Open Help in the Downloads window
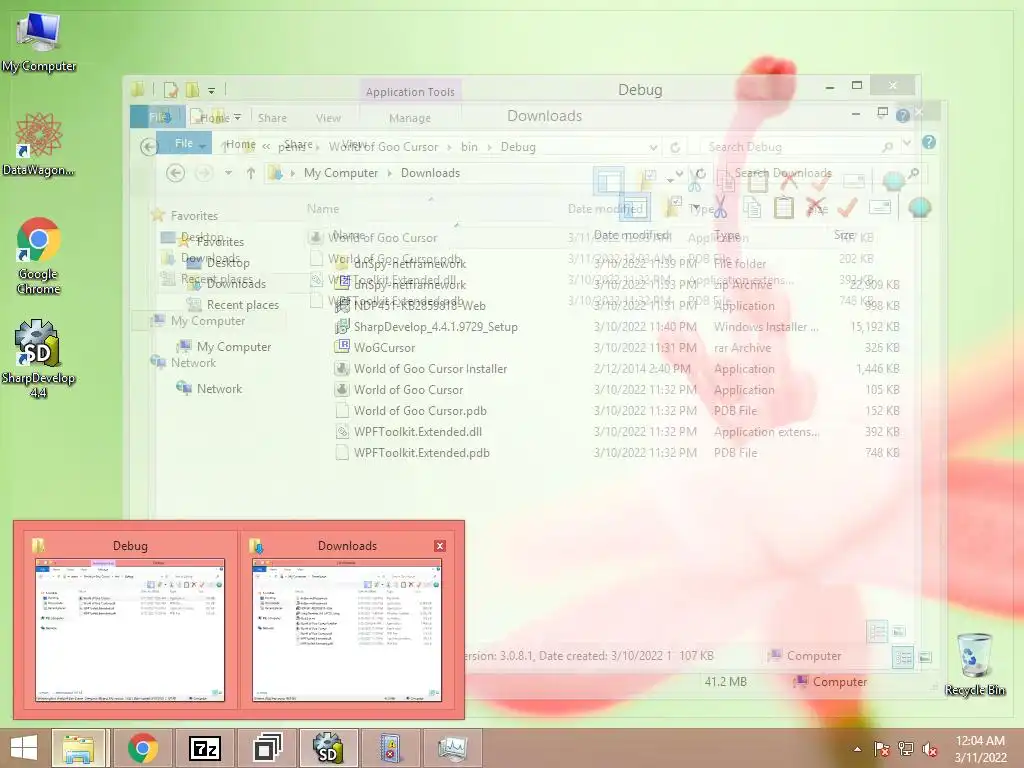Screen dimensions: 1024x768 pyautogui.click(x=929, y=142)
